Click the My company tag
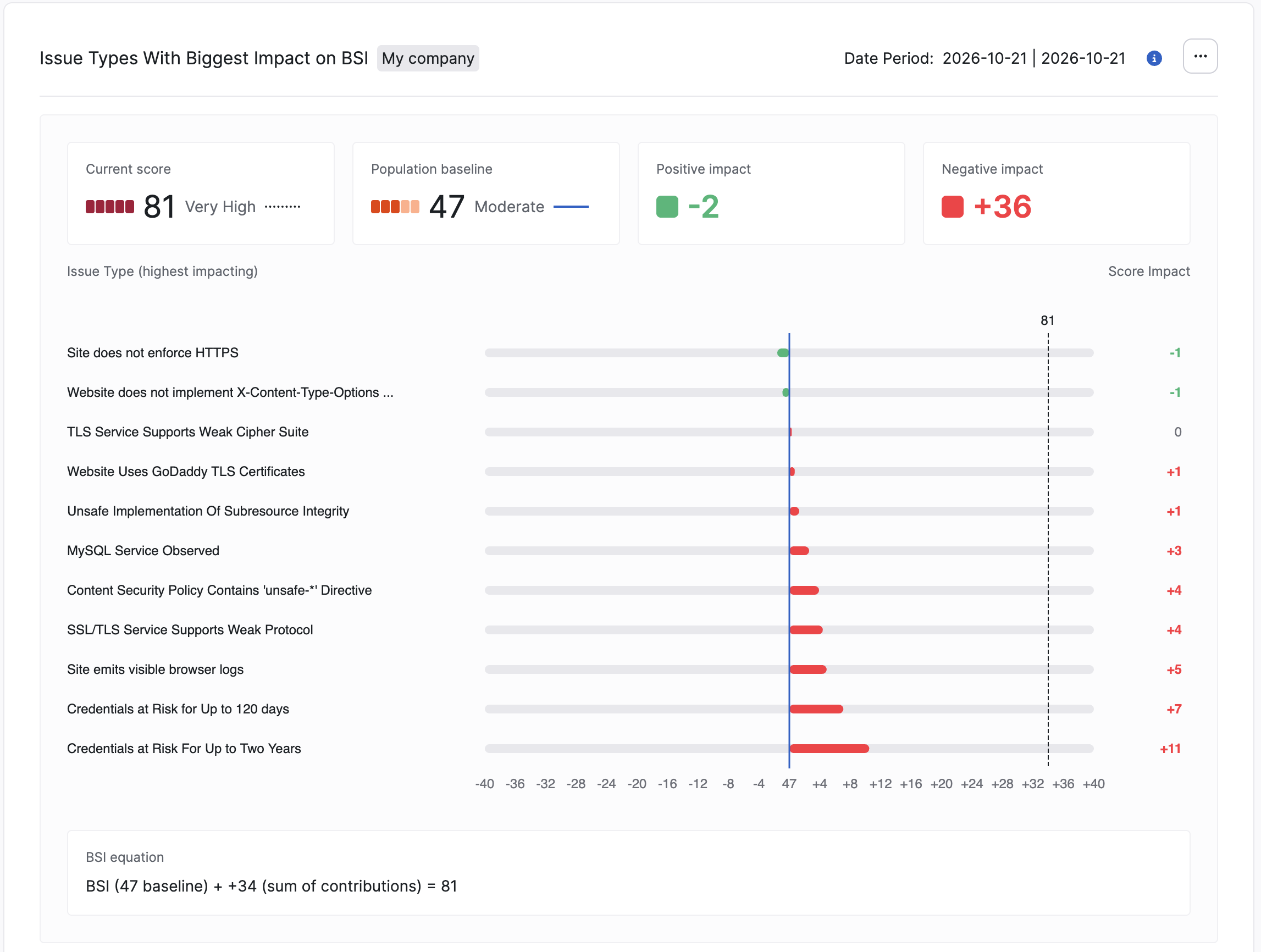This screenshot has width=1261, height=952. [428, 58]
